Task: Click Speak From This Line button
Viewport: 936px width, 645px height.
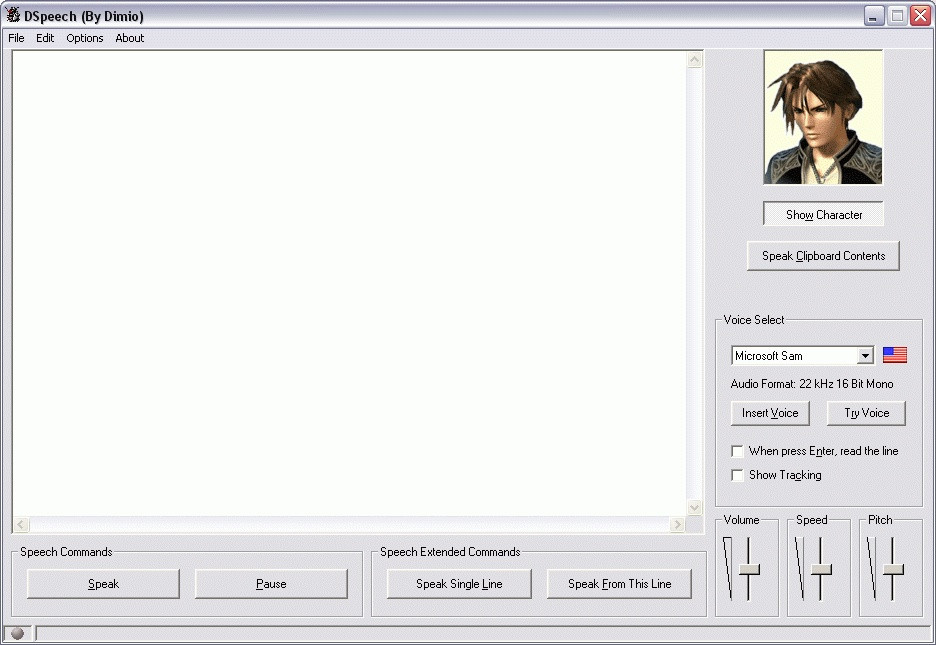Action: [x=620, y=584]
